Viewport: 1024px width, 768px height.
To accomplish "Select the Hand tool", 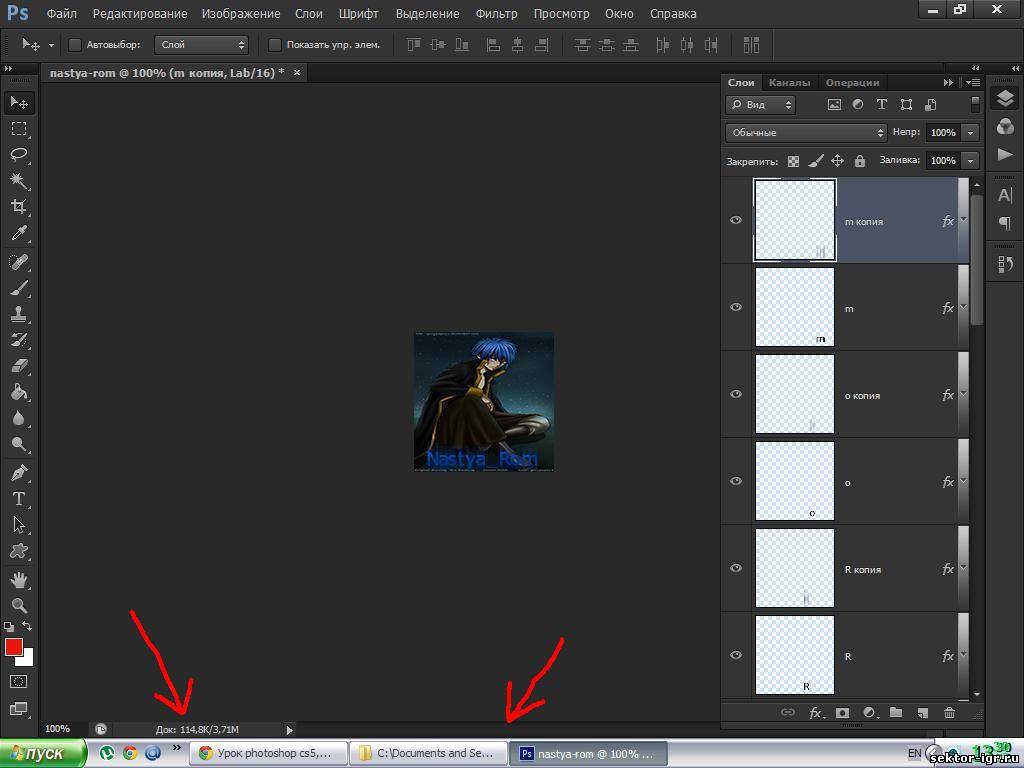I will pyautogui.click(x=19, y=579).
